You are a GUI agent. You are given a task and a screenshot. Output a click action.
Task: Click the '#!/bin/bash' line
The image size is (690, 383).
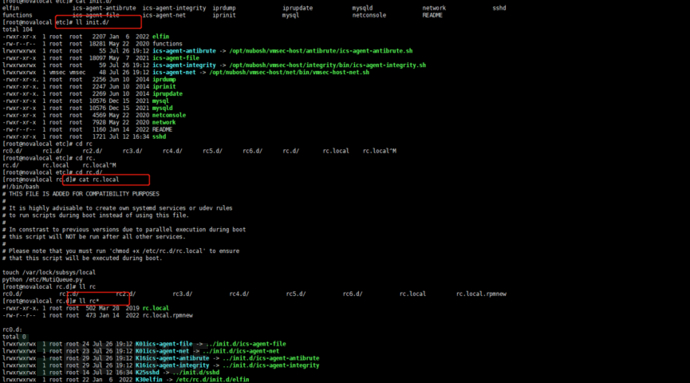tap(21, 187)
